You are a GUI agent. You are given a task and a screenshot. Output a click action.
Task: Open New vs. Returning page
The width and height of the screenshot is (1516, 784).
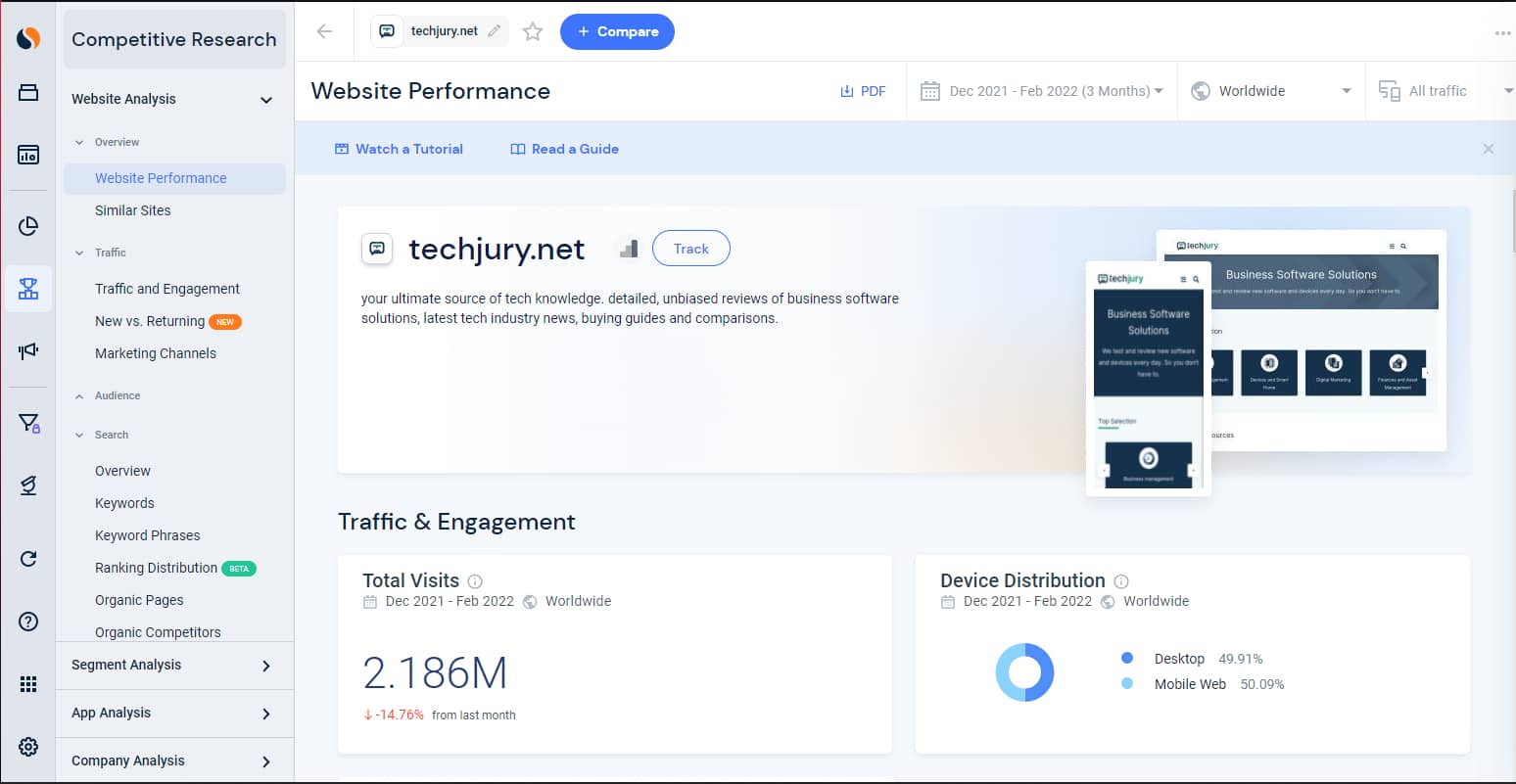point(150,321)
